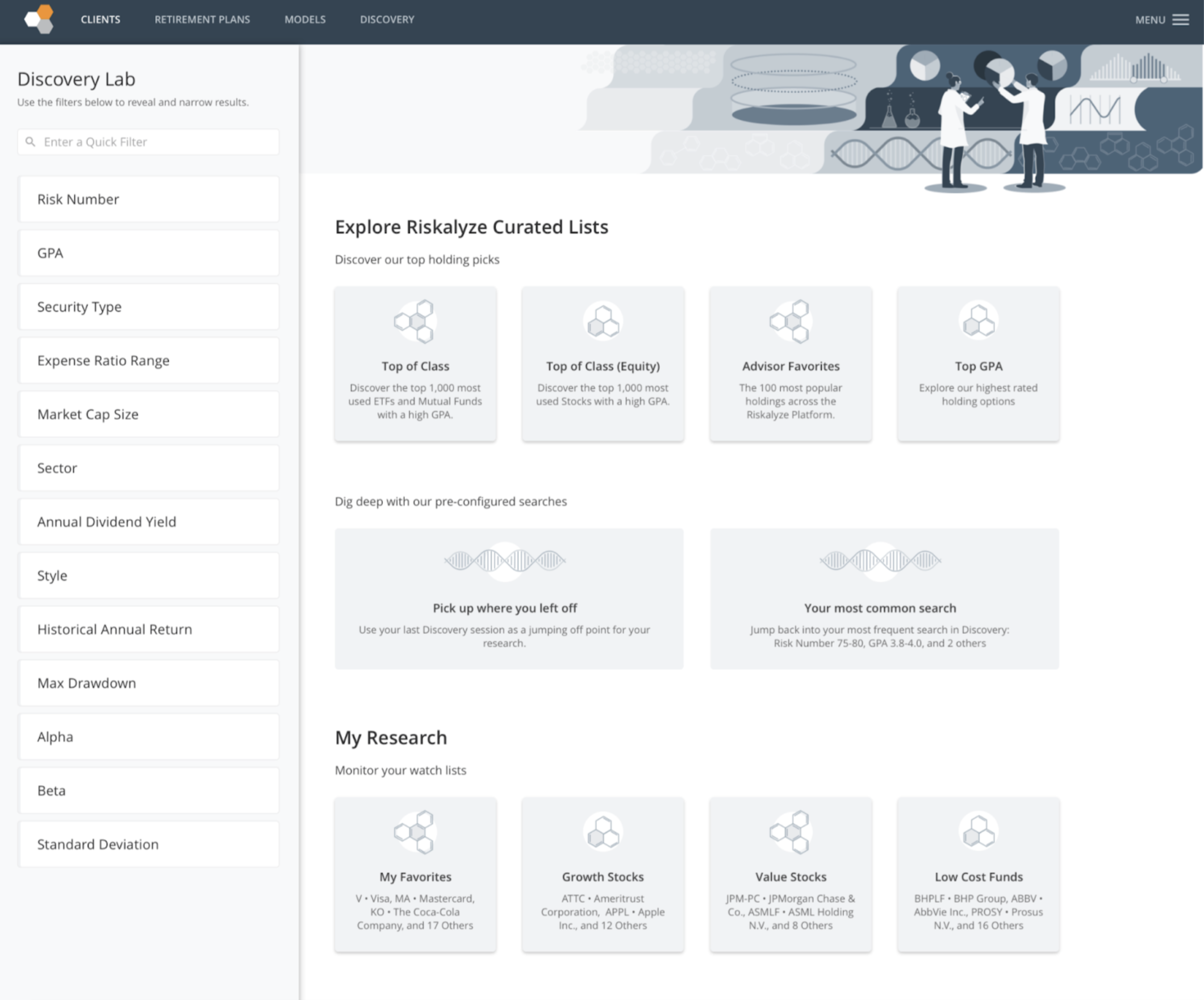The width and height of the screenshot is (1204, 1000).
Task: Expand the Risk Number filter
Action: click(x=148, y=199)
